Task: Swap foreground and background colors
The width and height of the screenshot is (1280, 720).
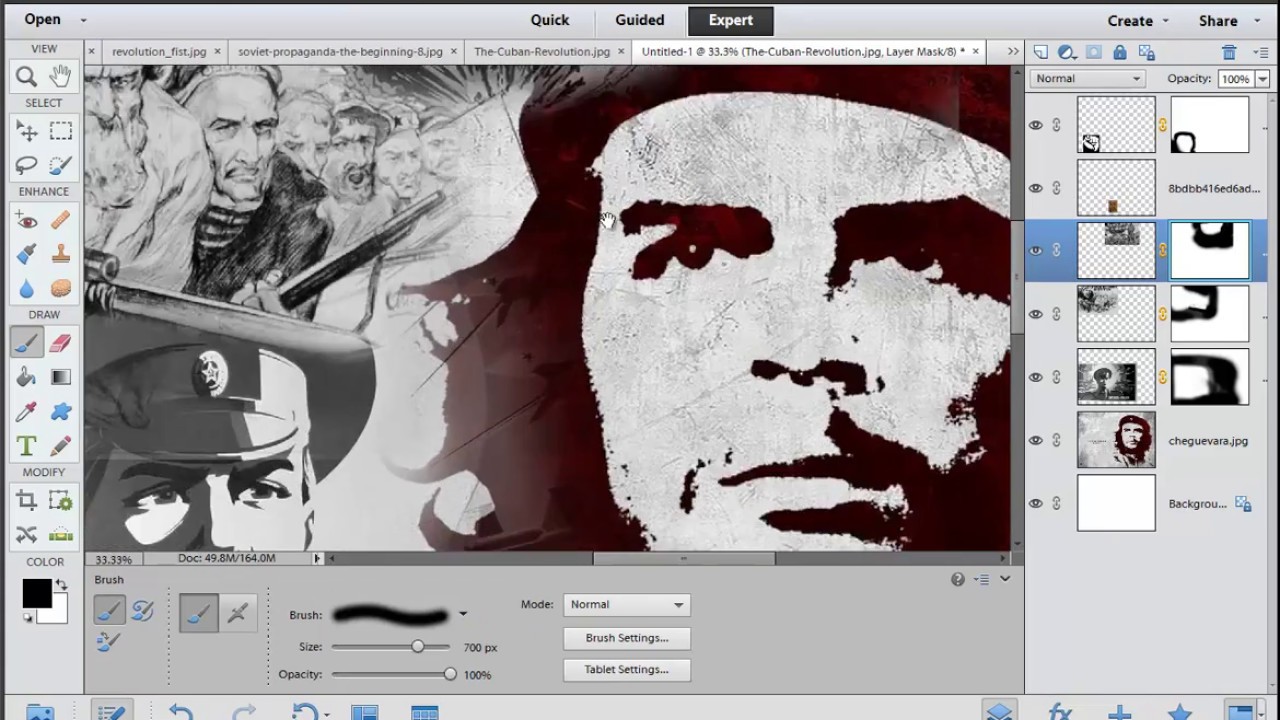Action: 61,584
